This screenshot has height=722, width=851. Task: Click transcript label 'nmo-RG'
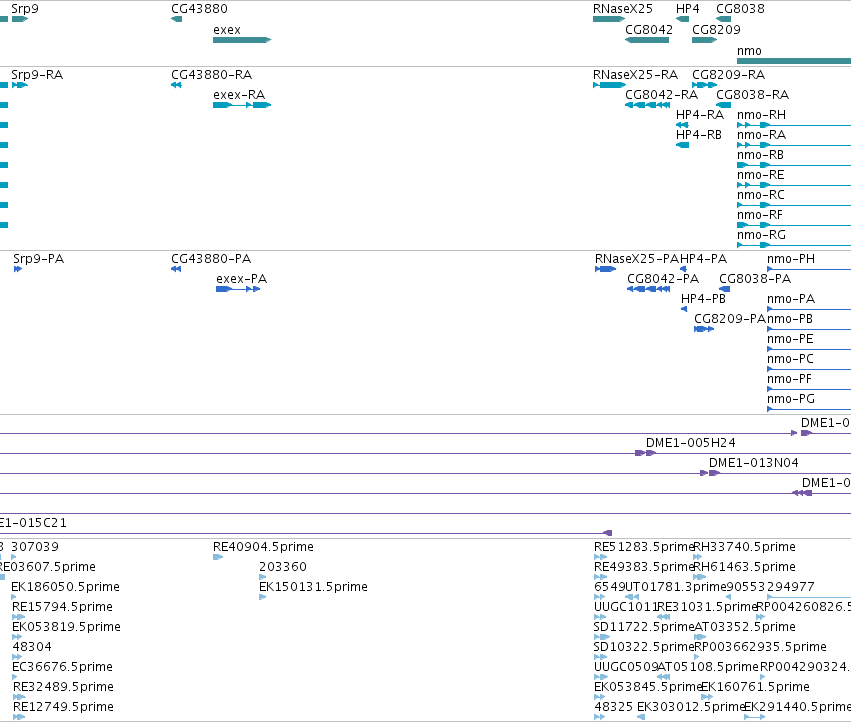click(761, 236)
